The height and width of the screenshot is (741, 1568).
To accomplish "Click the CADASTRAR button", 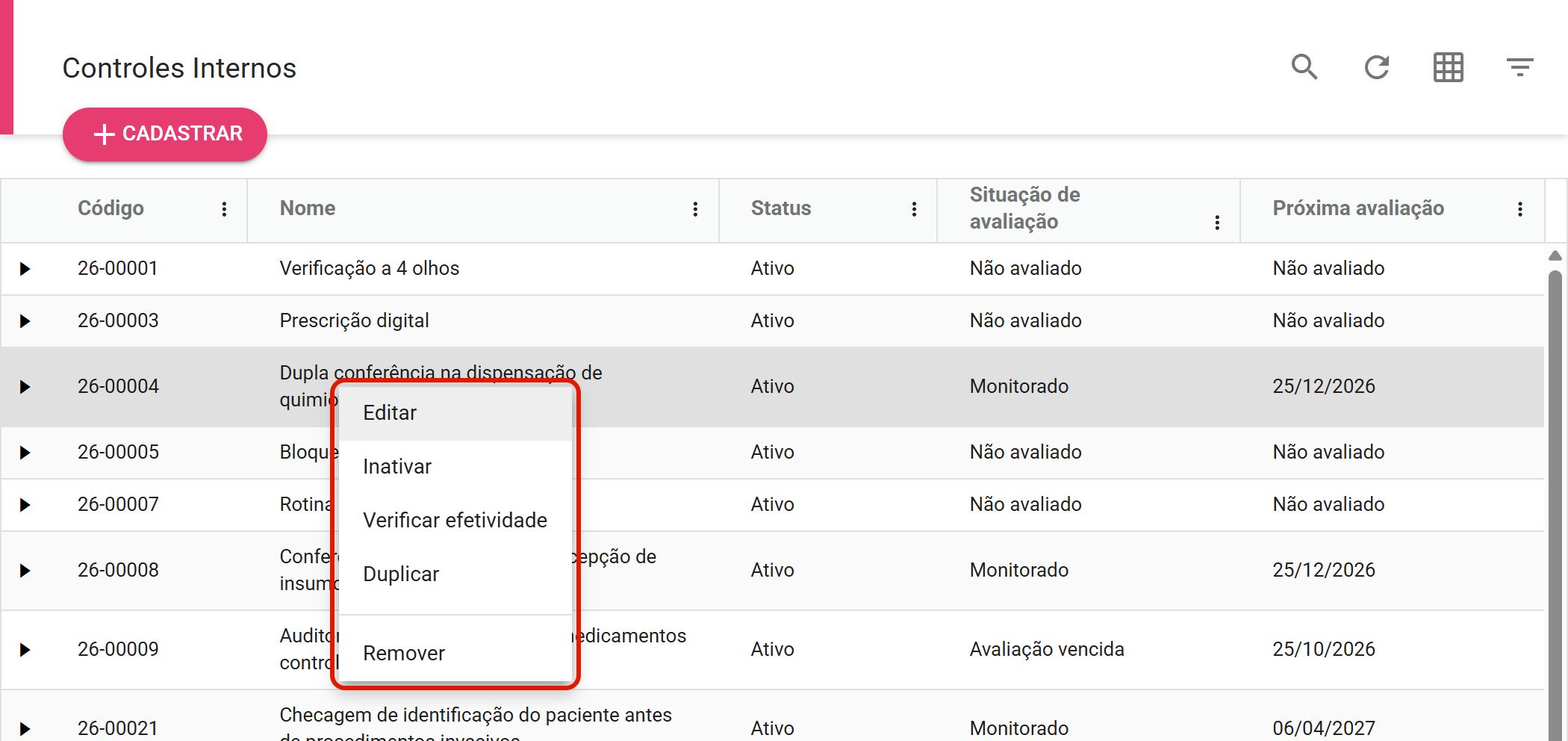I will 165,134.
